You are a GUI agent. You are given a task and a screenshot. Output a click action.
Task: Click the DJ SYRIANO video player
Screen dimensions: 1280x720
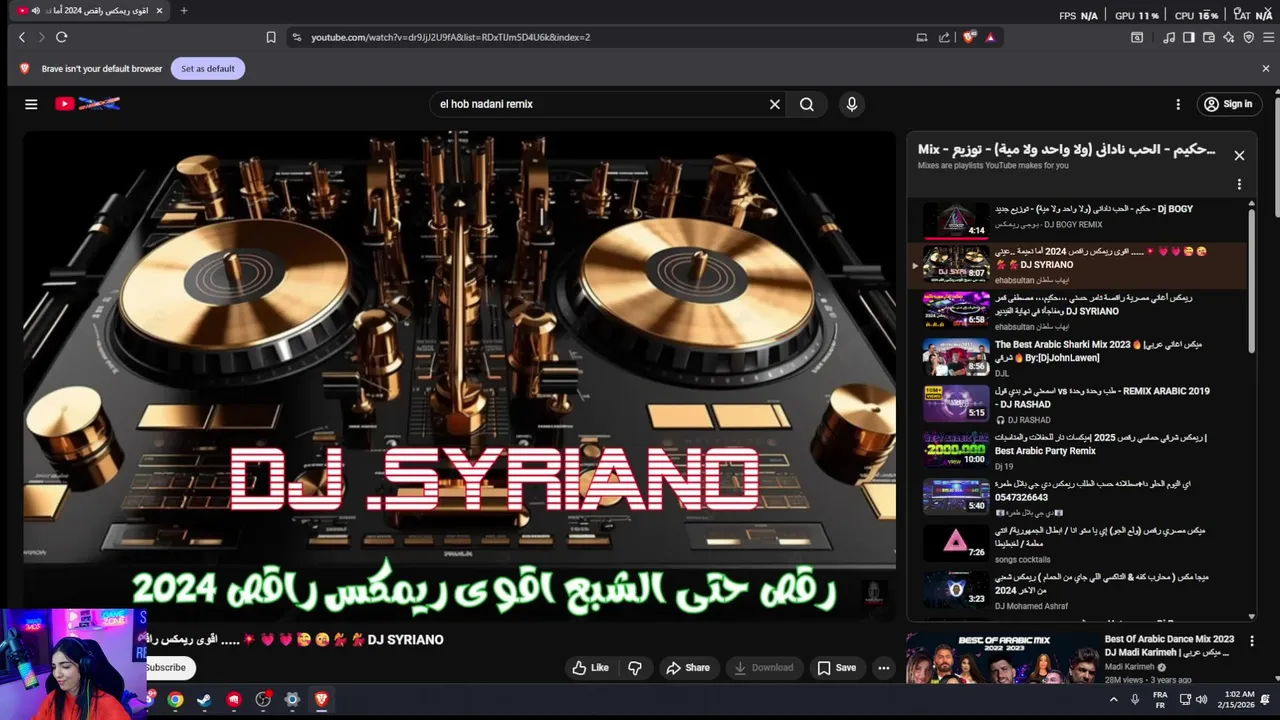(459, 375)
